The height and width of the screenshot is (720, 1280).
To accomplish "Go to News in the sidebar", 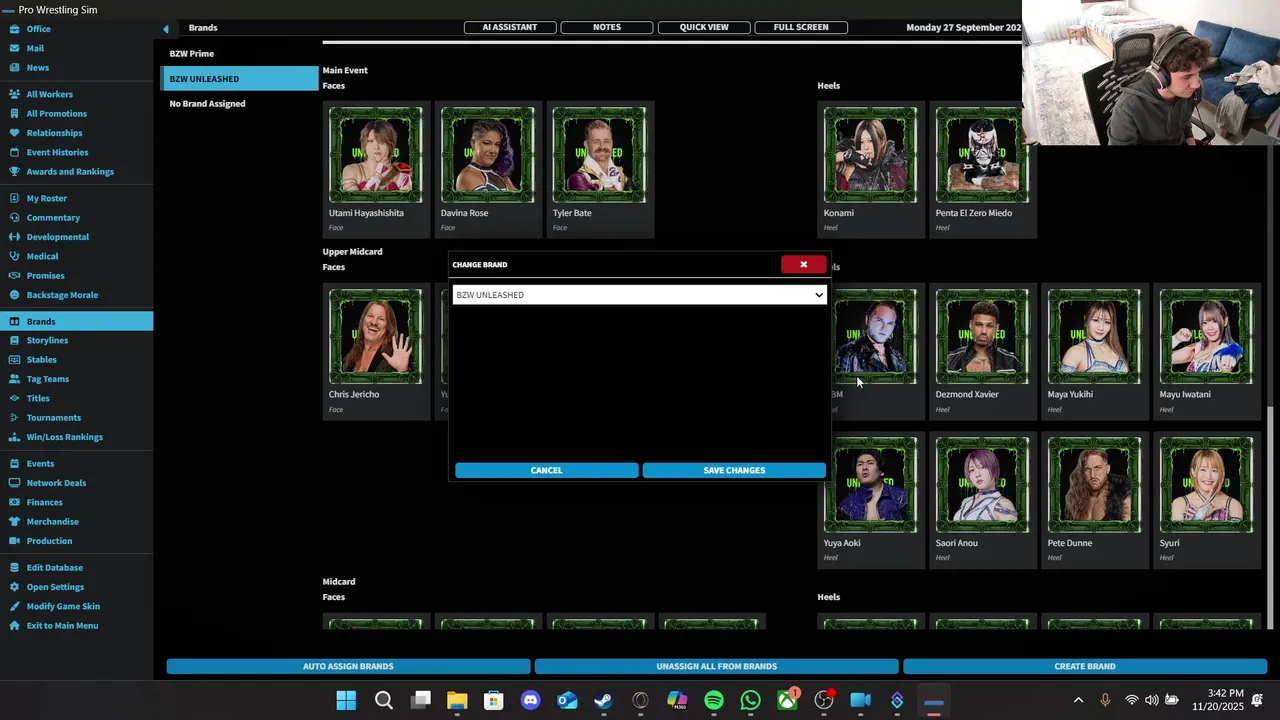I will pos(37,68).
